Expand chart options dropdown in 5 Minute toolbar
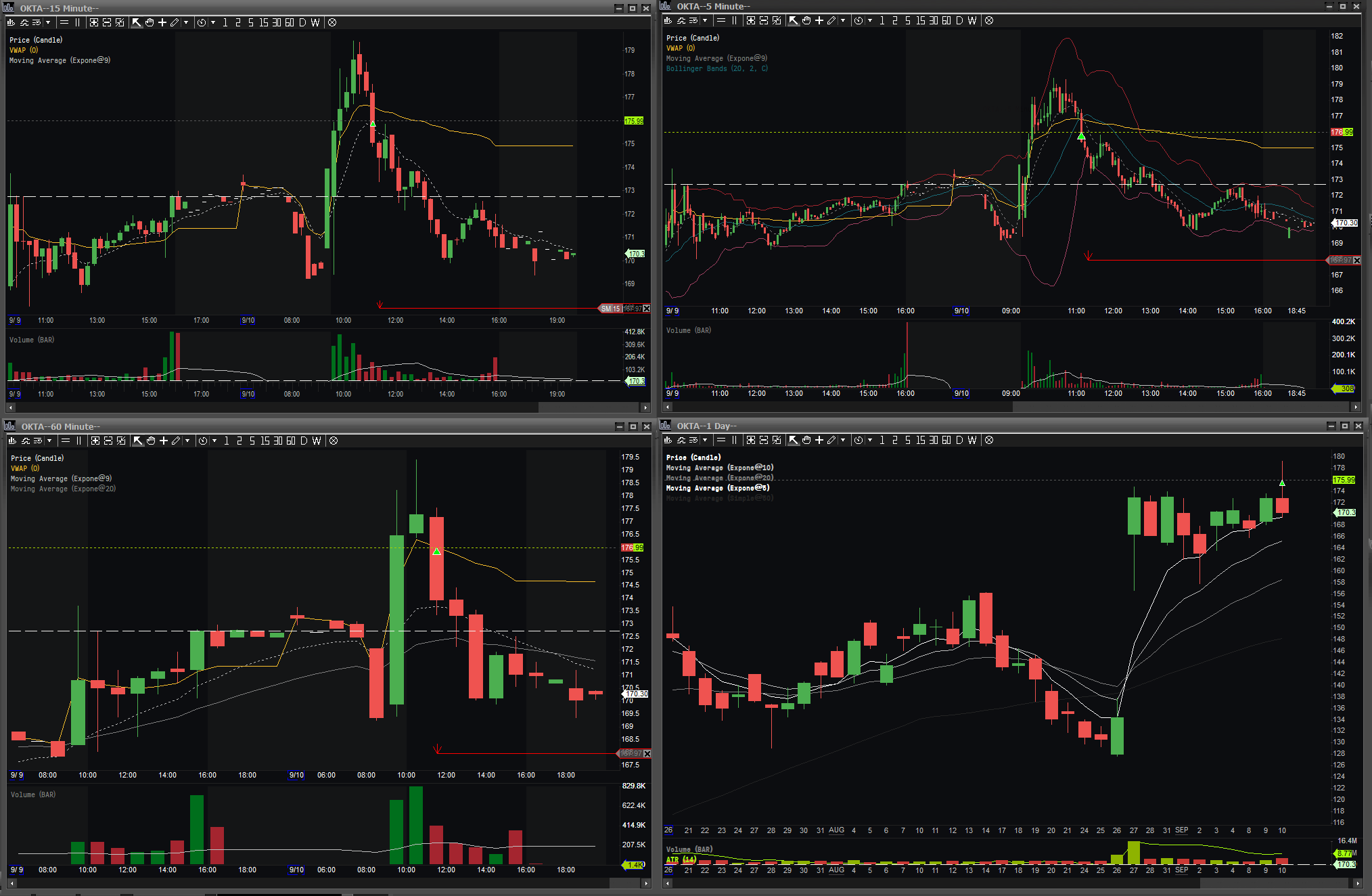Image resolution: width=1372 pixels, height=896 pixels. coord(705,20)
